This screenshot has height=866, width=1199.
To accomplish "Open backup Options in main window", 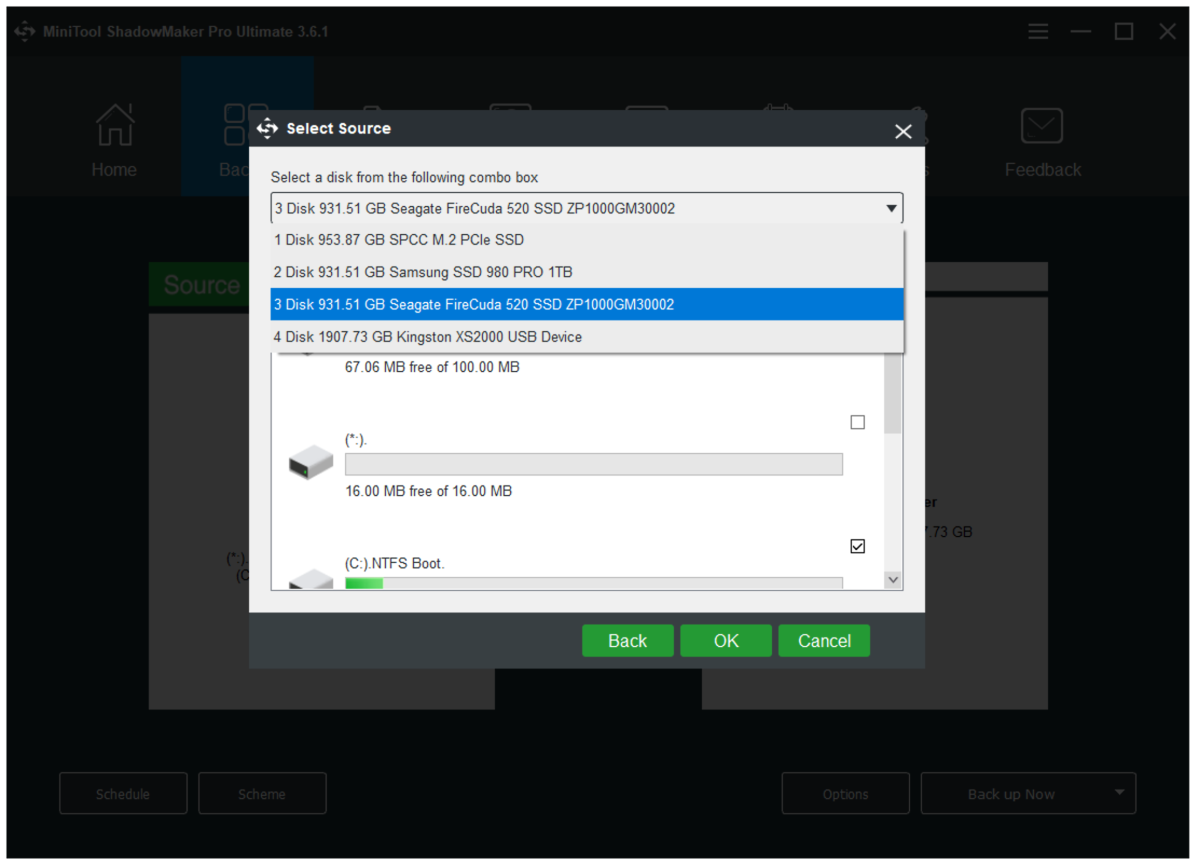I will click(x=846, y=794).
